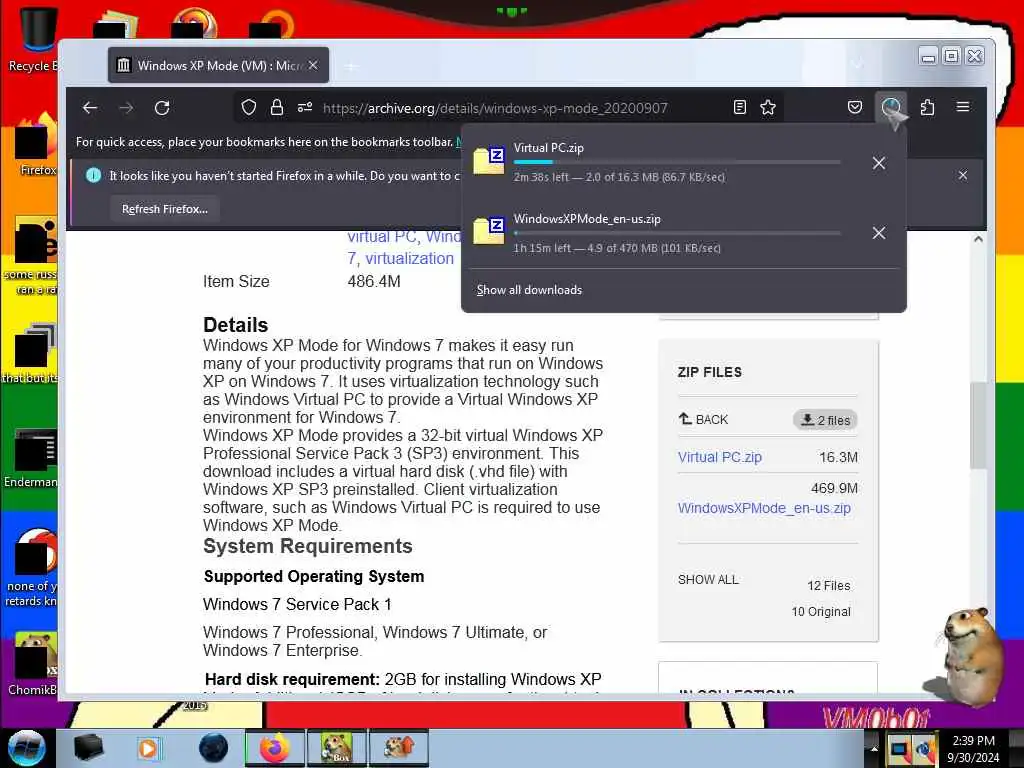Open the Windows Start orb
The height and width of the screenshot is (768, 1024).
(27, 748)
